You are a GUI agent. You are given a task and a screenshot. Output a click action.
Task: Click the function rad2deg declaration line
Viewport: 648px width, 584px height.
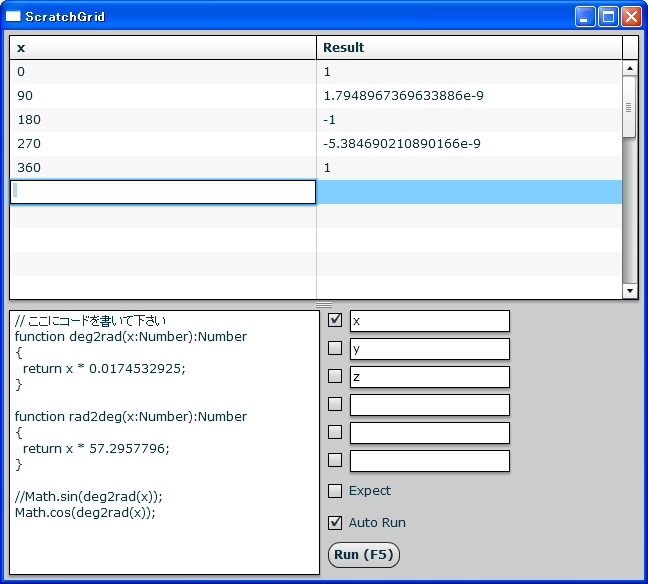[x=131, y=416]
